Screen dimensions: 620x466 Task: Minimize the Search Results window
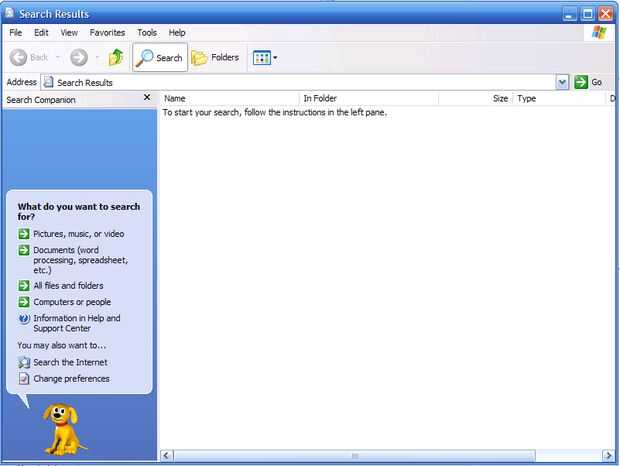coord(569,14)
